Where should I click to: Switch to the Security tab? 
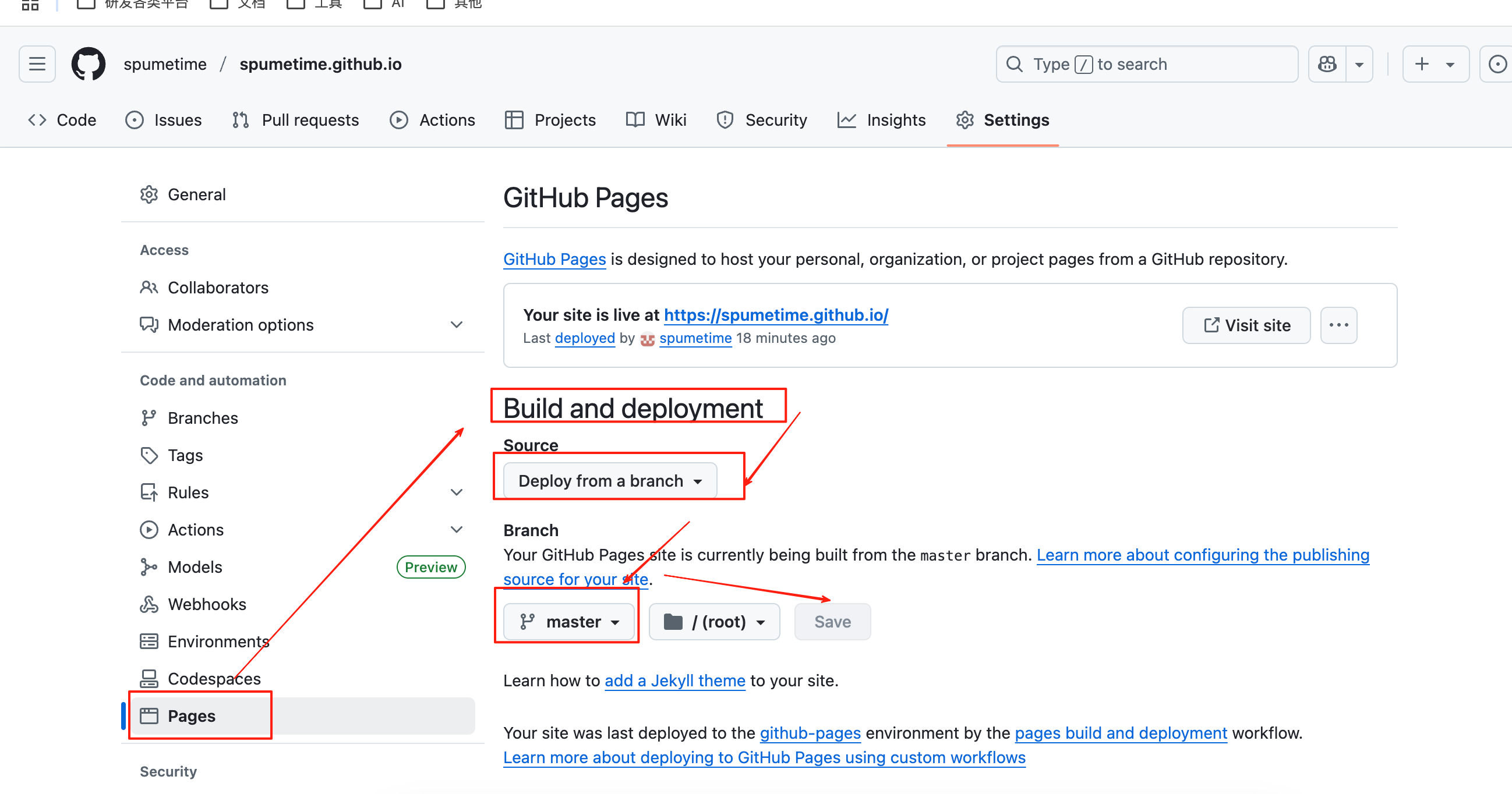tap(776, 120)
